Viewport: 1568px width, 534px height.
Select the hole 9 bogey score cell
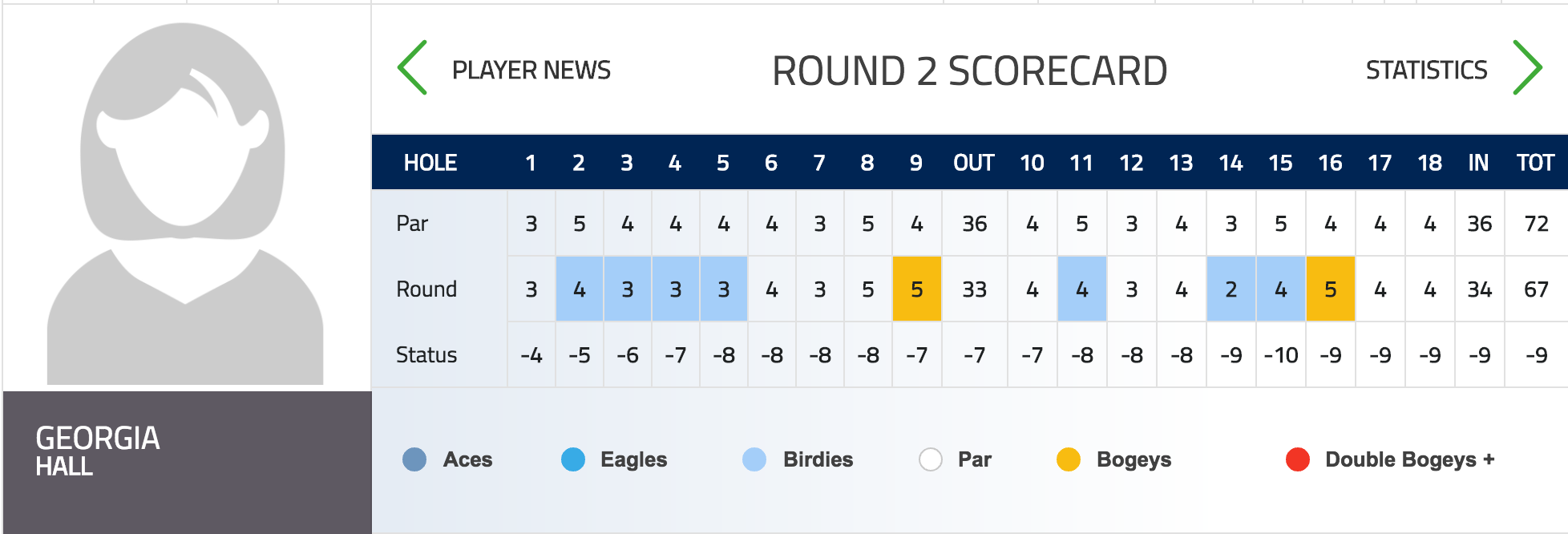pyautogui.click(x=917, y=289)
